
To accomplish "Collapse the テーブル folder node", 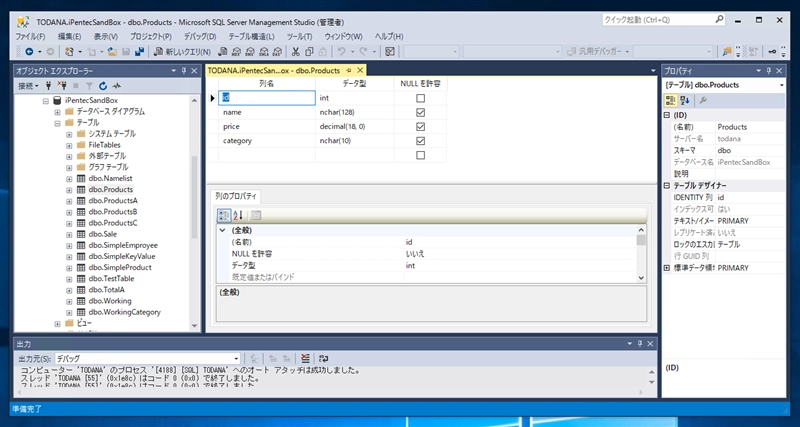I will click(x=58, y=123).
